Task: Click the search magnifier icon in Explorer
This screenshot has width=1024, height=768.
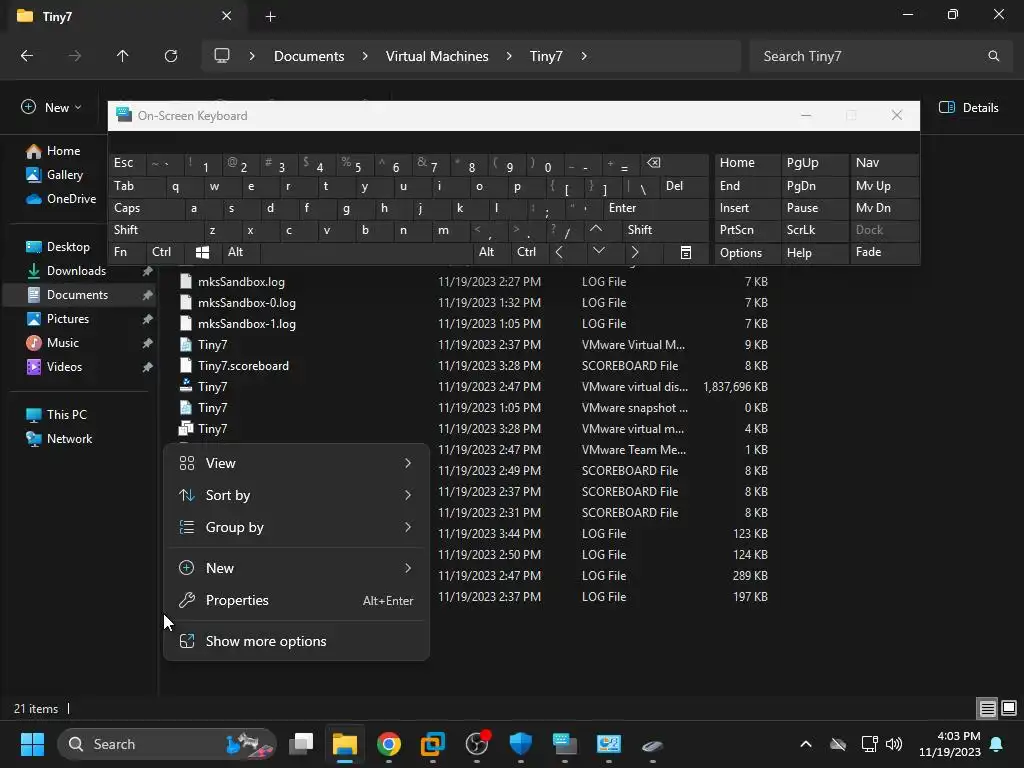Action: click(993, 56)
